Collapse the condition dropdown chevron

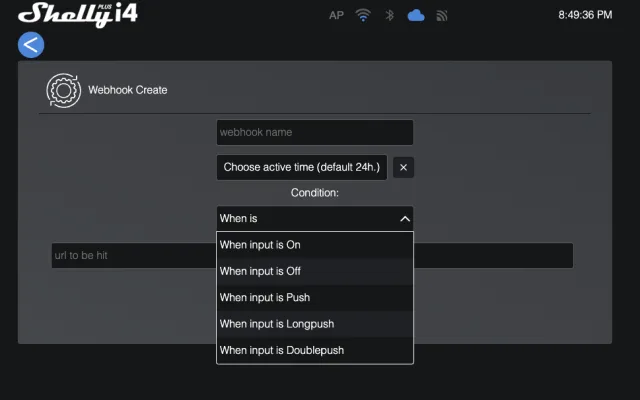404,218
